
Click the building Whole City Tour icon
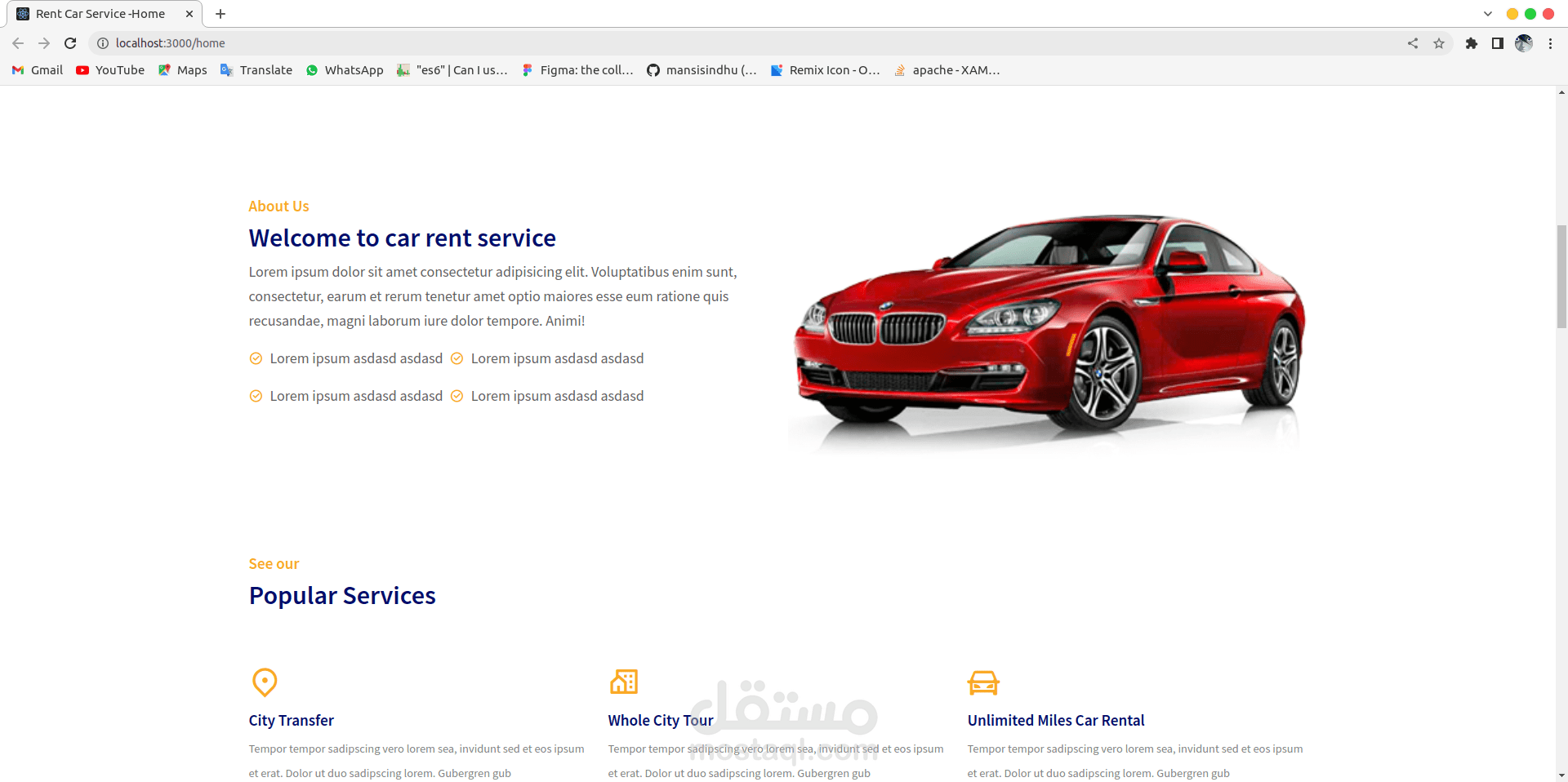click(x=624, y=682)
